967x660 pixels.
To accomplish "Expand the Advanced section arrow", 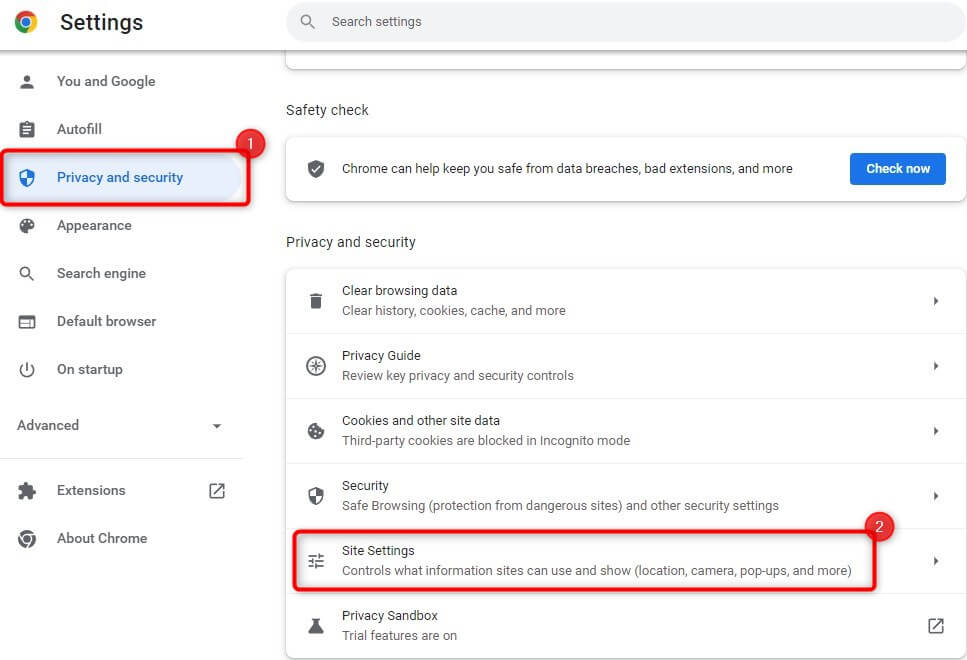I will (217, 426).
